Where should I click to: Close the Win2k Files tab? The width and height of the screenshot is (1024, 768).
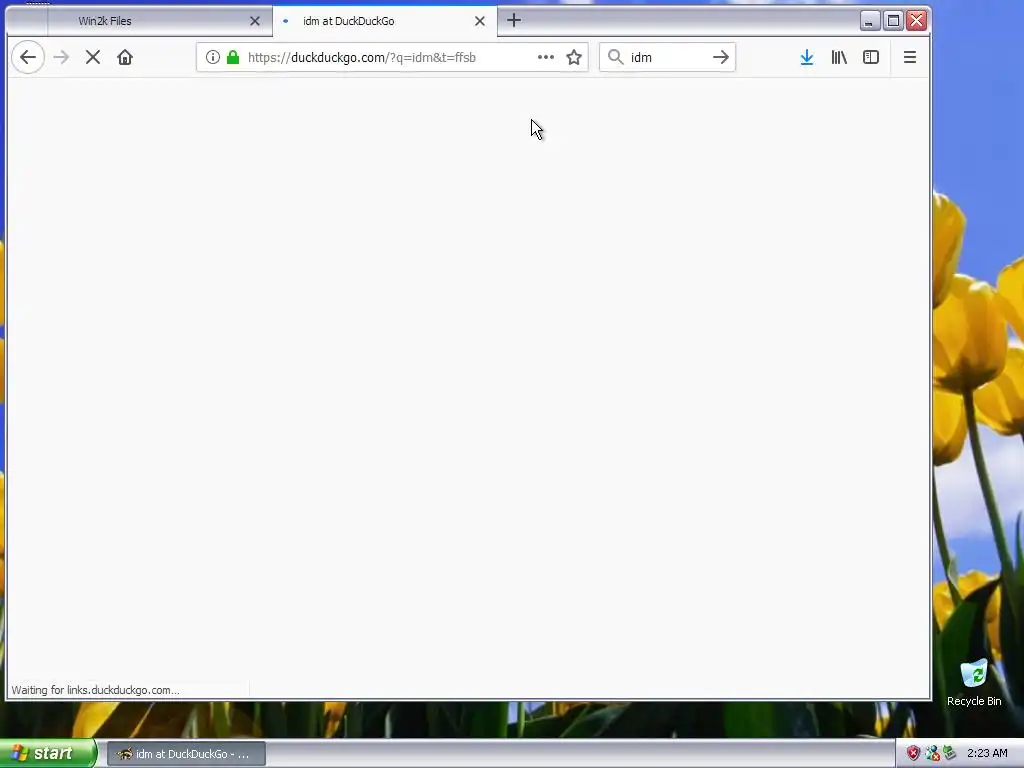point(255,21)
